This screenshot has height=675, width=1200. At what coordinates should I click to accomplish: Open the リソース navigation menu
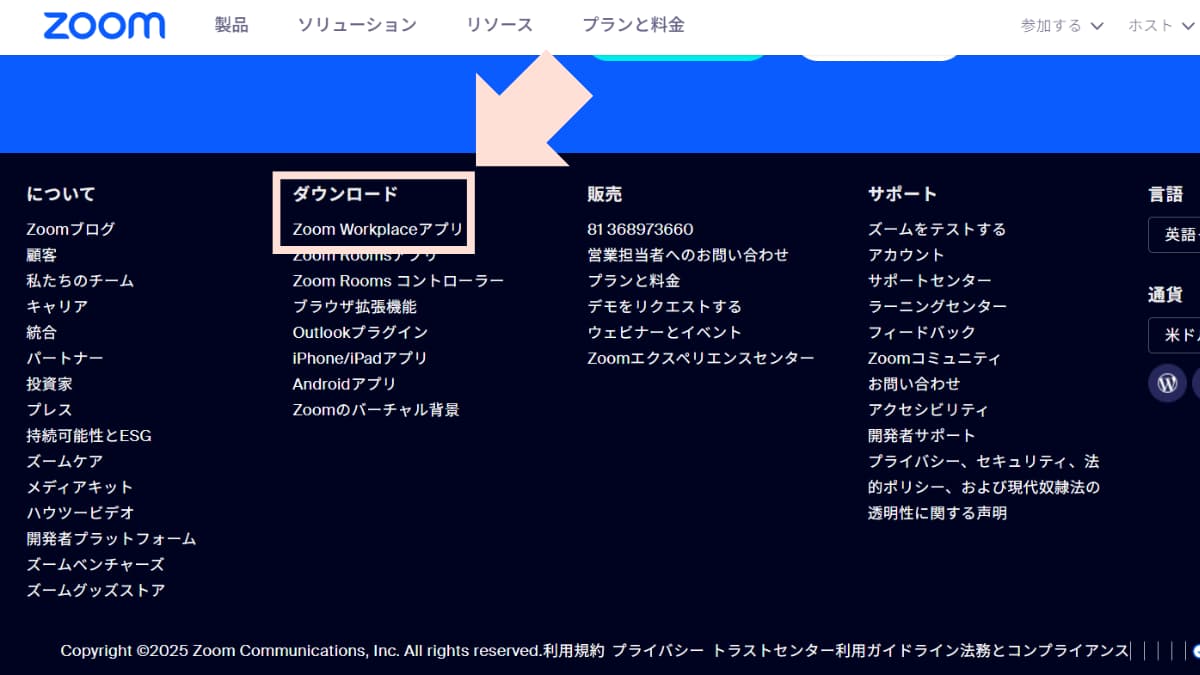coord(499,25)
